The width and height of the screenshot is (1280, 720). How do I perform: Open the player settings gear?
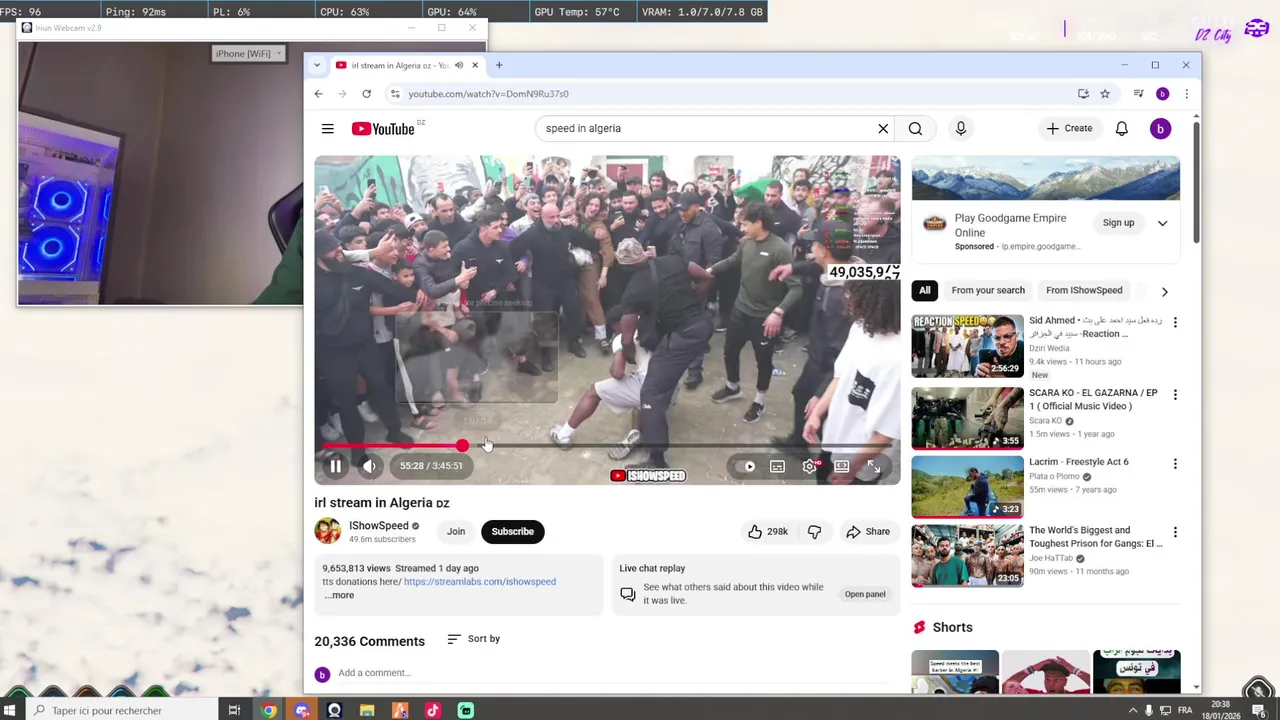[810, 466]
